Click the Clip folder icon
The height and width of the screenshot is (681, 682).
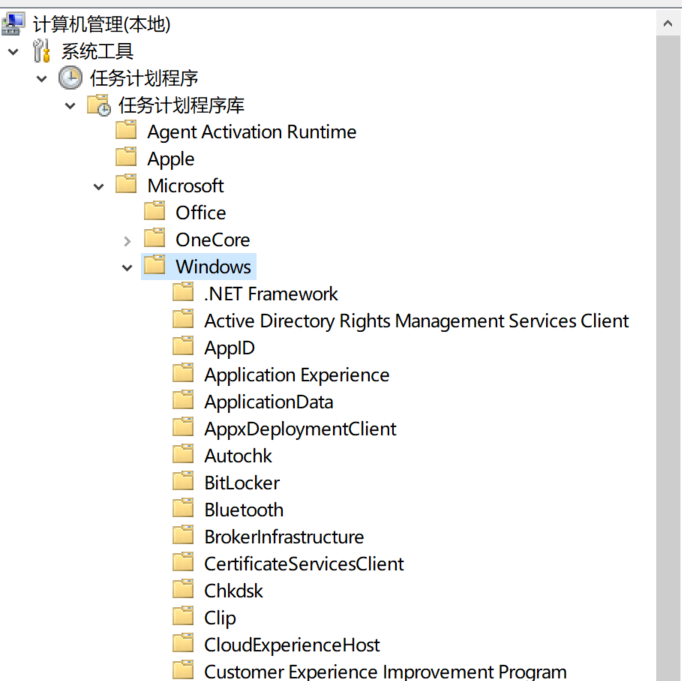coord(183,616)
